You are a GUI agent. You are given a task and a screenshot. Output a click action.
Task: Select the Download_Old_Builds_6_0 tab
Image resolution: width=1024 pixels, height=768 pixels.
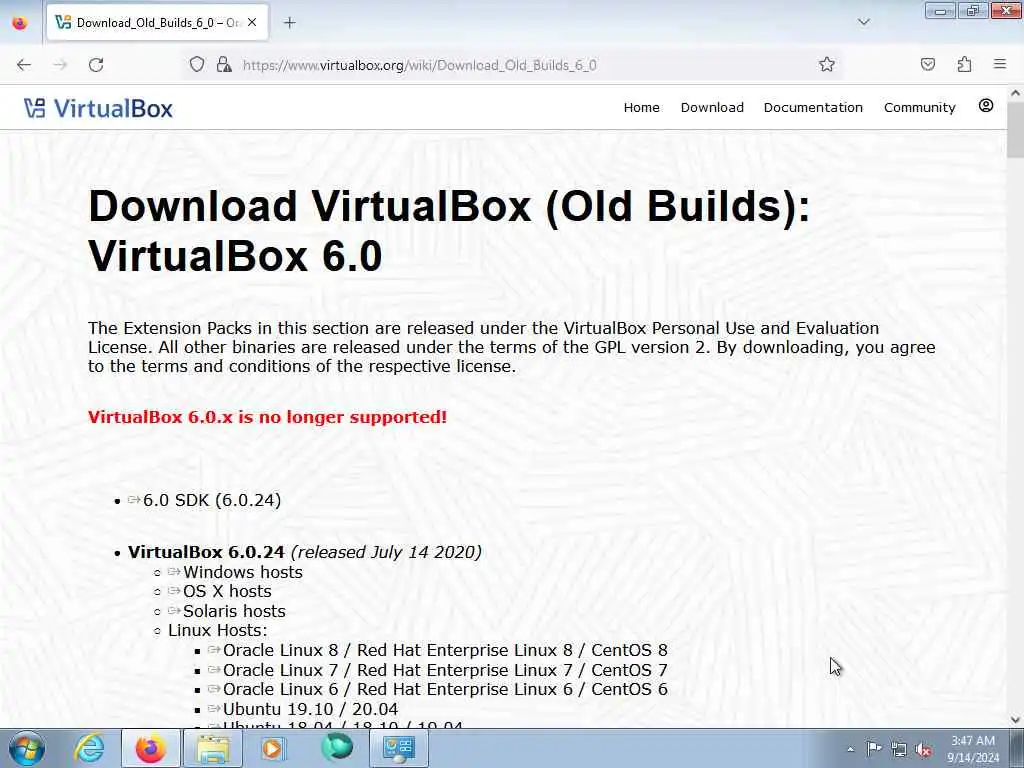(157, 23)
